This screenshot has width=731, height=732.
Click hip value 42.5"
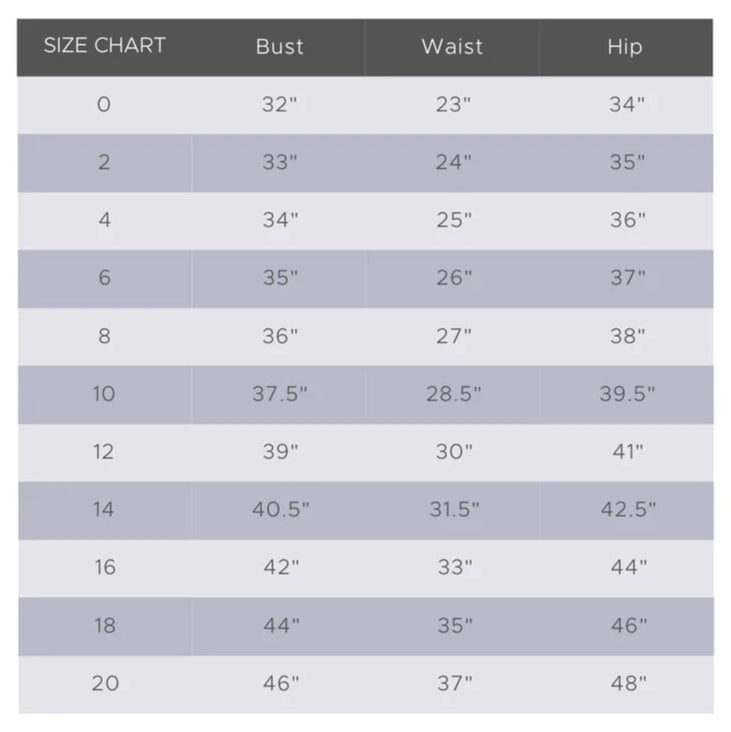pyautogui.click(x=628, y=509)
